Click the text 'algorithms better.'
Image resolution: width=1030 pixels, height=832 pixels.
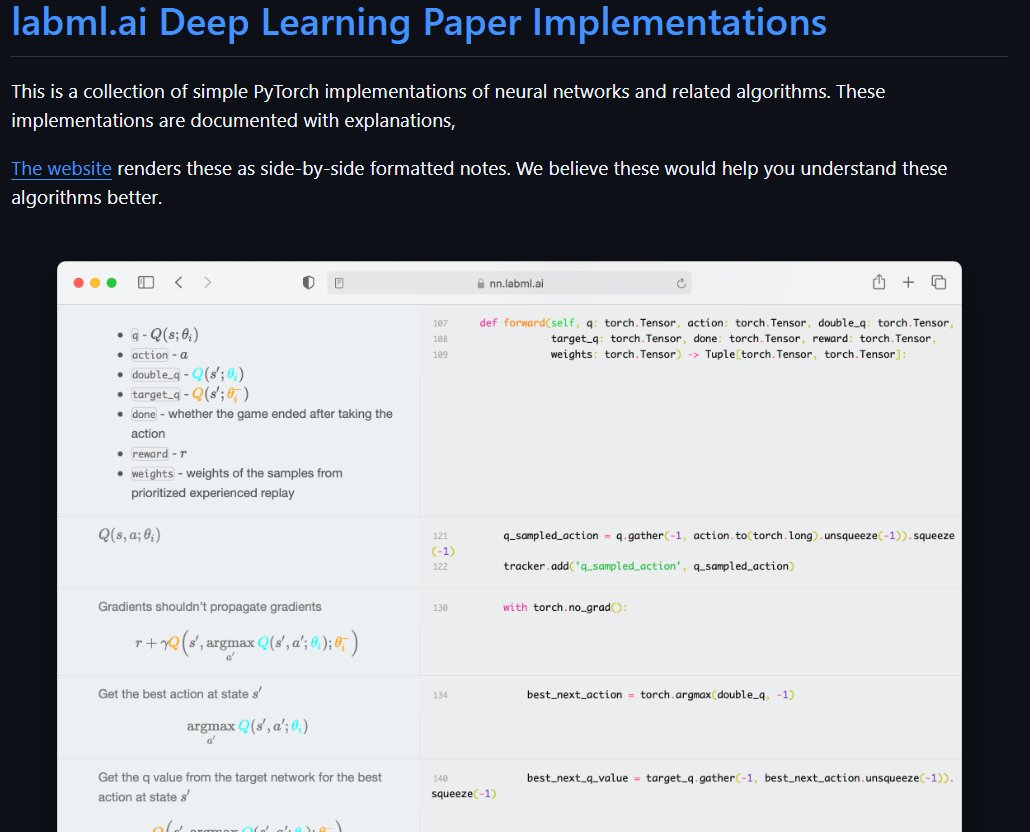[87, 198]
